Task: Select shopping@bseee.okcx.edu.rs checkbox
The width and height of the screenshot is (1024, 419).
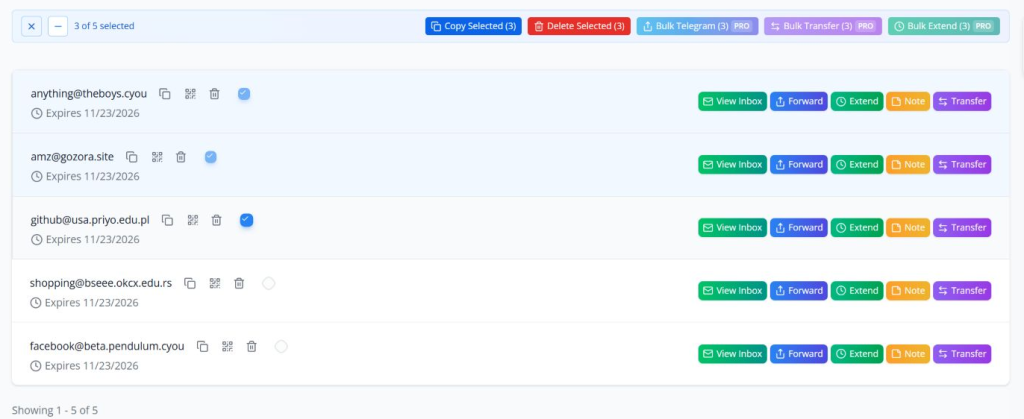Action: coord(268,283)
